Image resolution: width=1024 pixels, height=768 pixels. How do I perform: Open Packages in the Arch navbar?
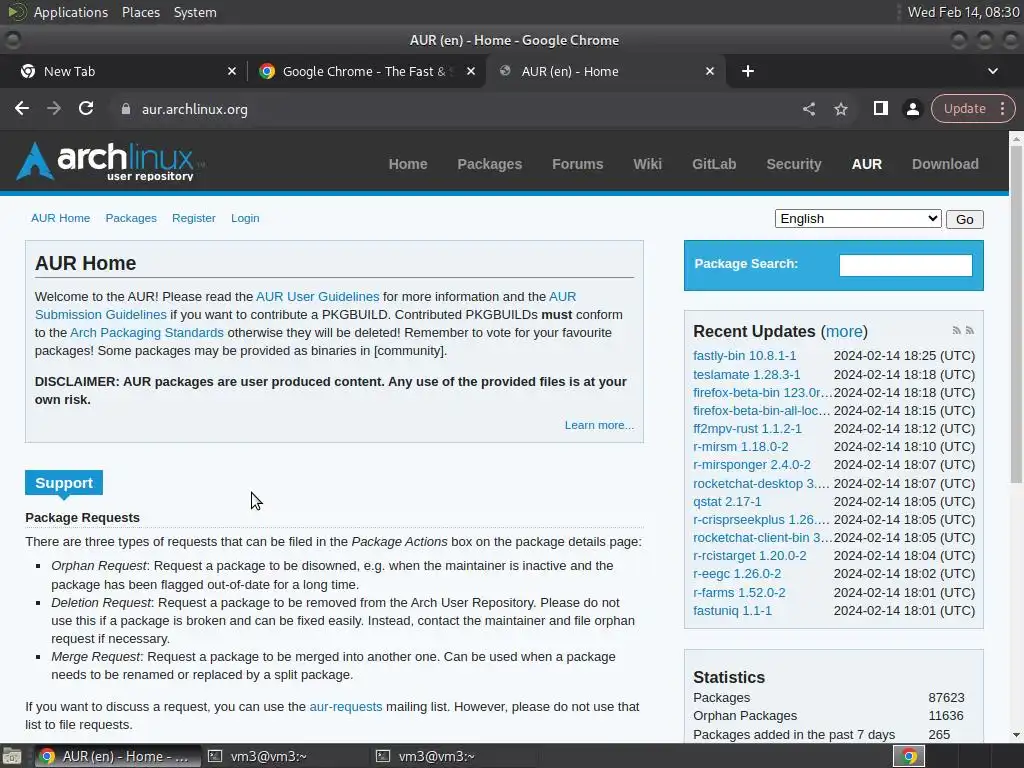(x=489, y=164)
